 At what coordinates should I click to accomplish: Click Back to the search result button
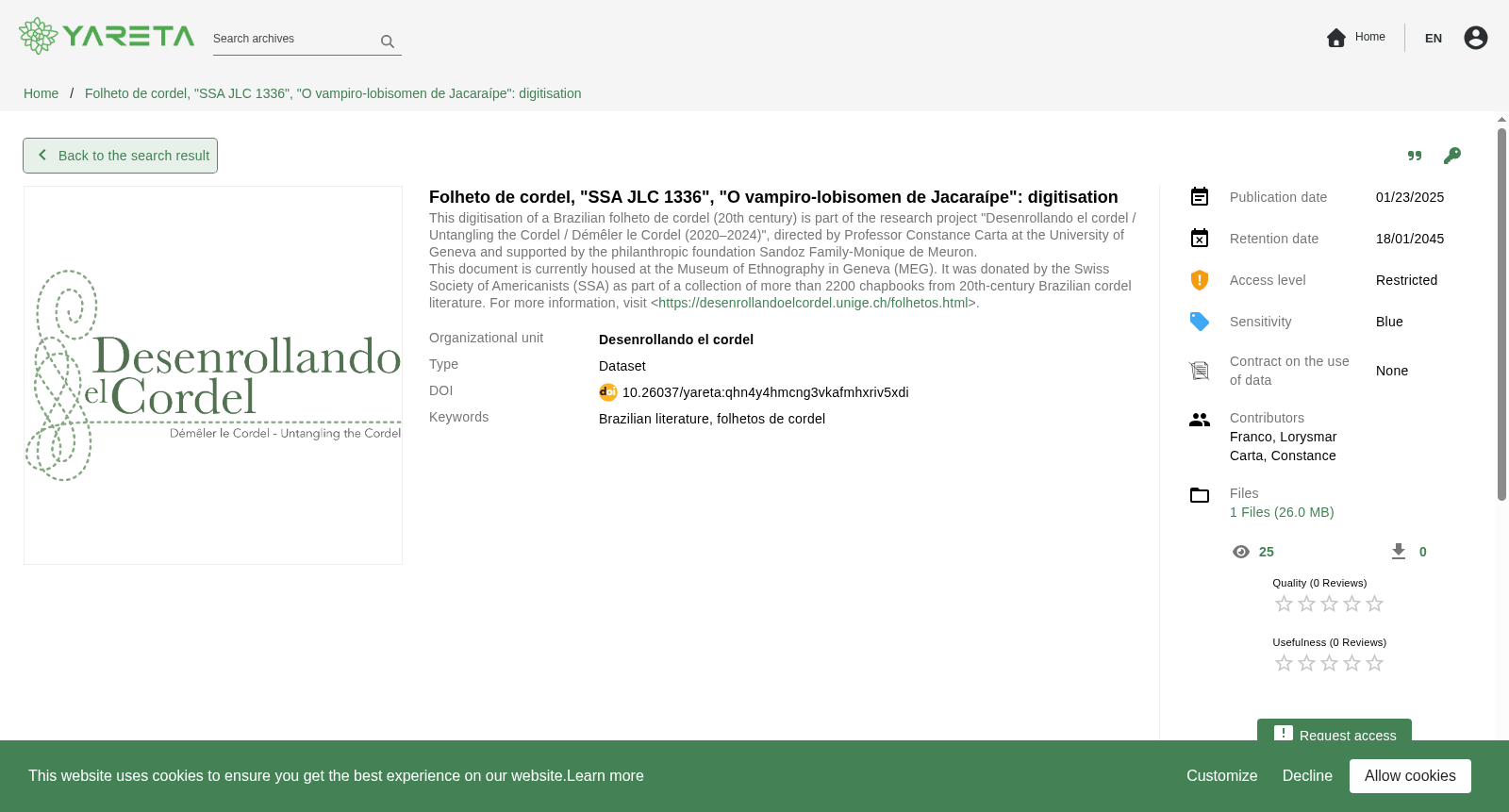(120, 156)
